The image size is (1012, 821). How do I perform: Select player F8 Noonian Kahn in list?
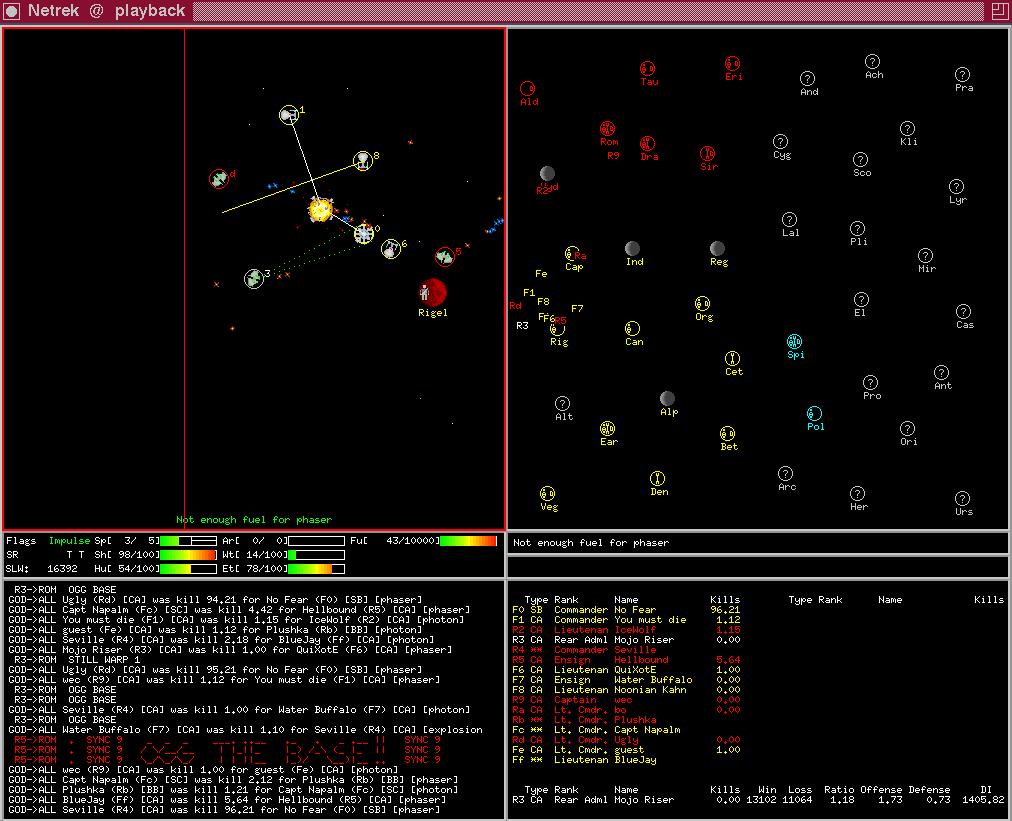[x=625, y=690]
